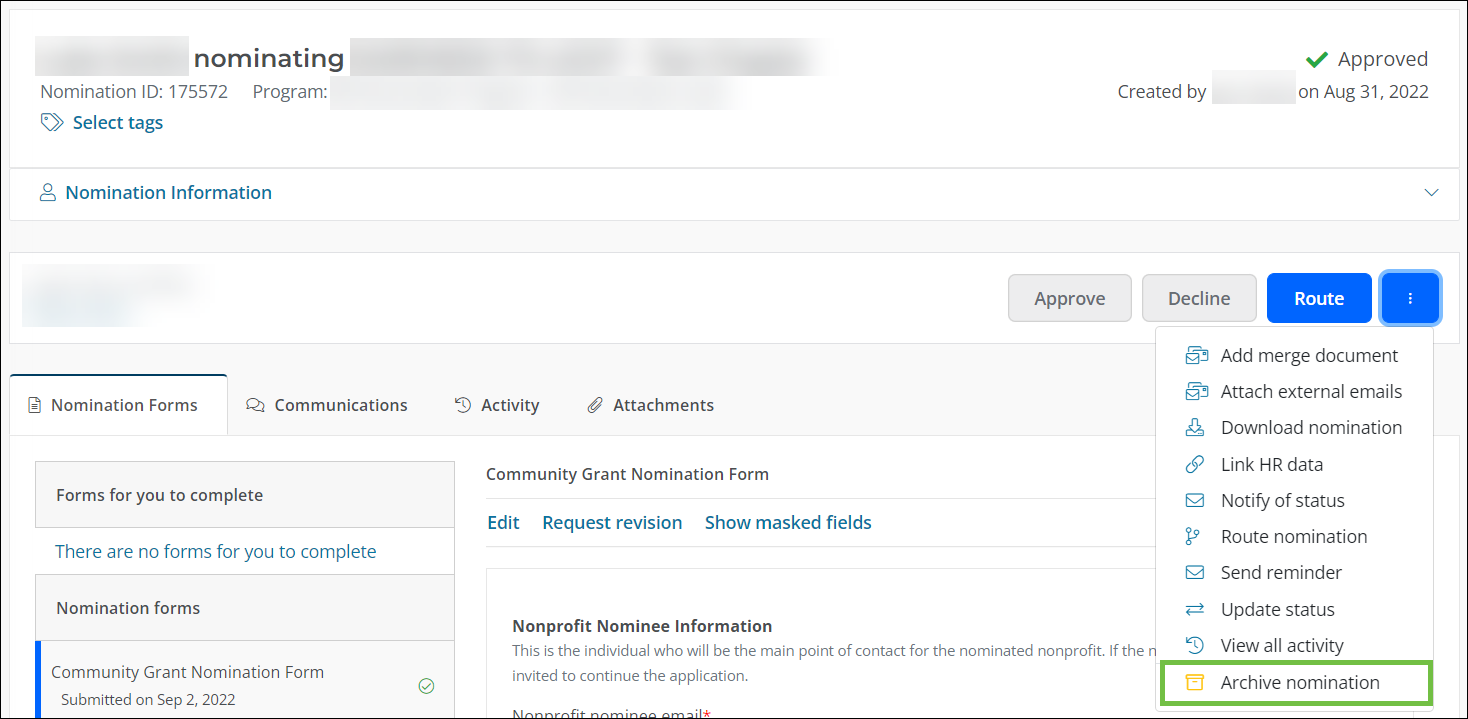The image size is (1468, 719).
Task: Click the View all activity clock icon
Action: (1195, 645)
